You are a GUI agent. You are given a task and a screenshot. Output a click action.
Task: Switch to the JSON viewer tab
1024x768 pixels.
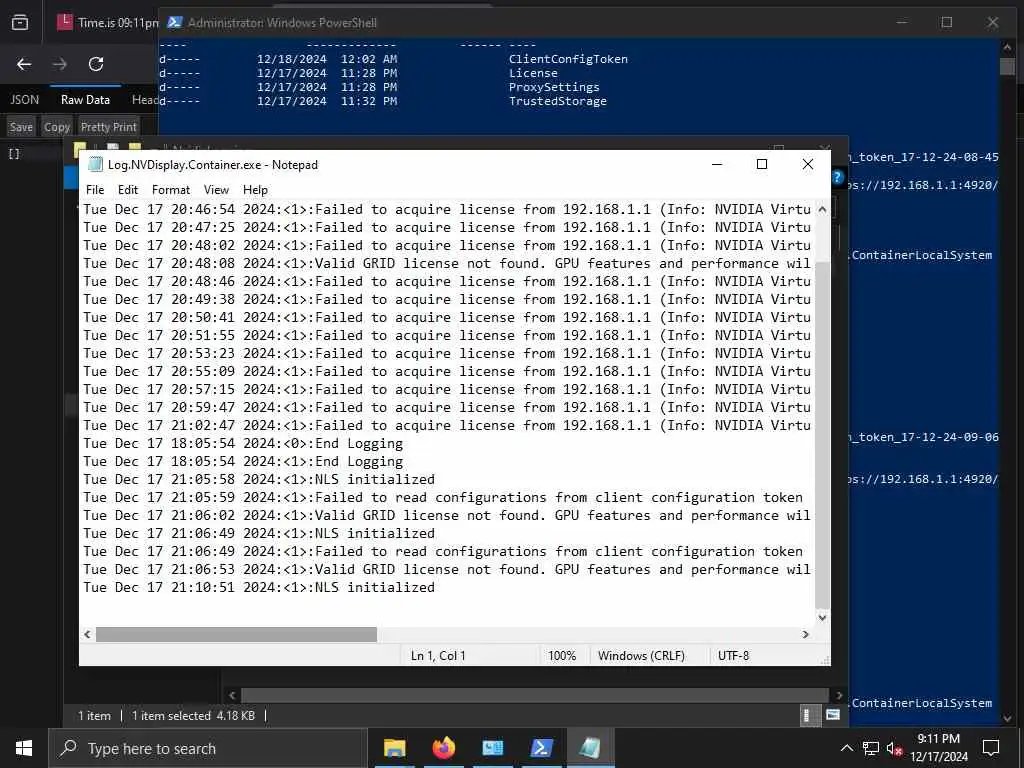pos(24,100)
